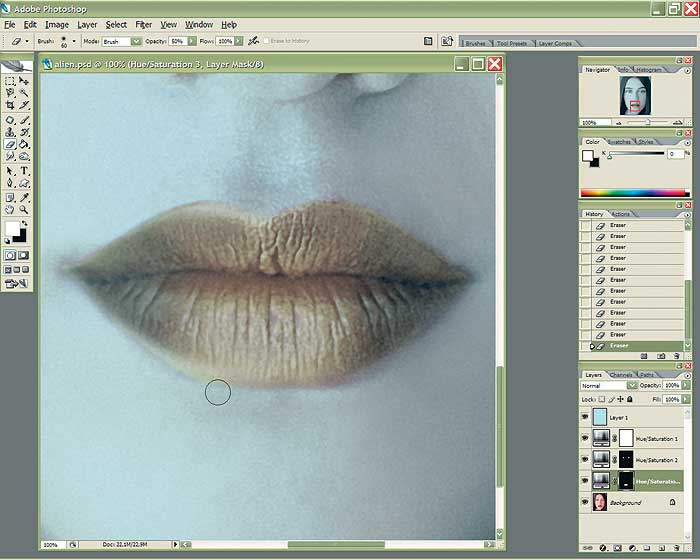Image resolution: width=700 pixels, height=560 pixels.
Task: Switch to the Swatches tab
Action: click(619, 142)
